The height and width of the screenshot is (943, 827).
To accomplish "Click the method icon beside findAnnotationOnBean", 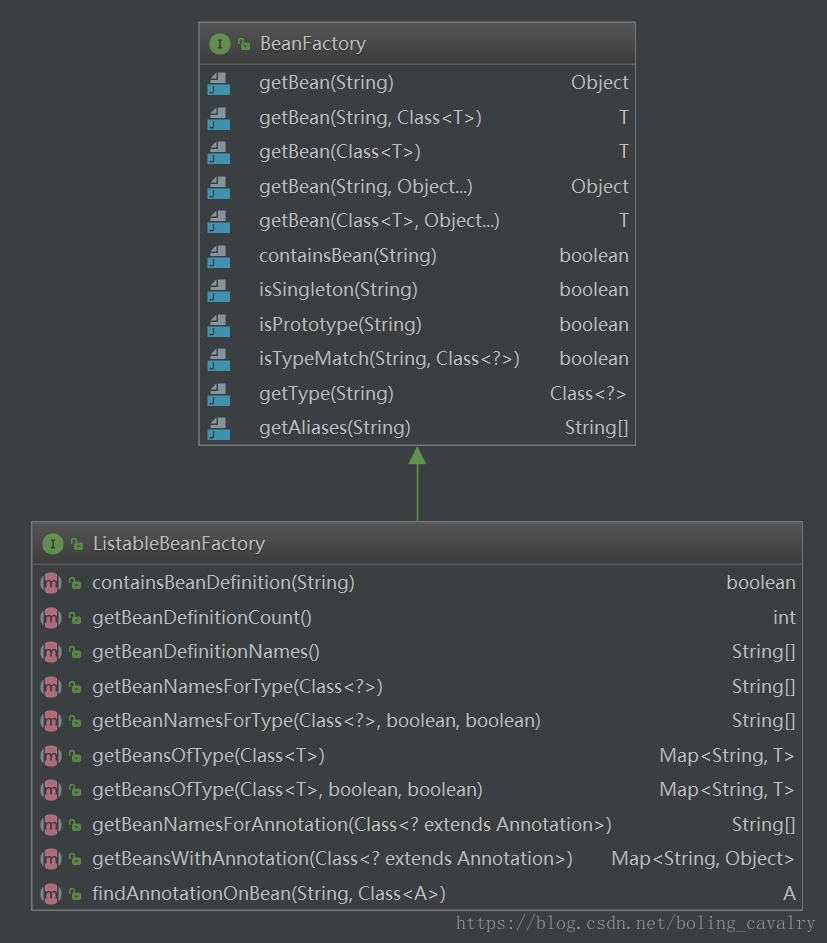I will [x=51, y=894].
